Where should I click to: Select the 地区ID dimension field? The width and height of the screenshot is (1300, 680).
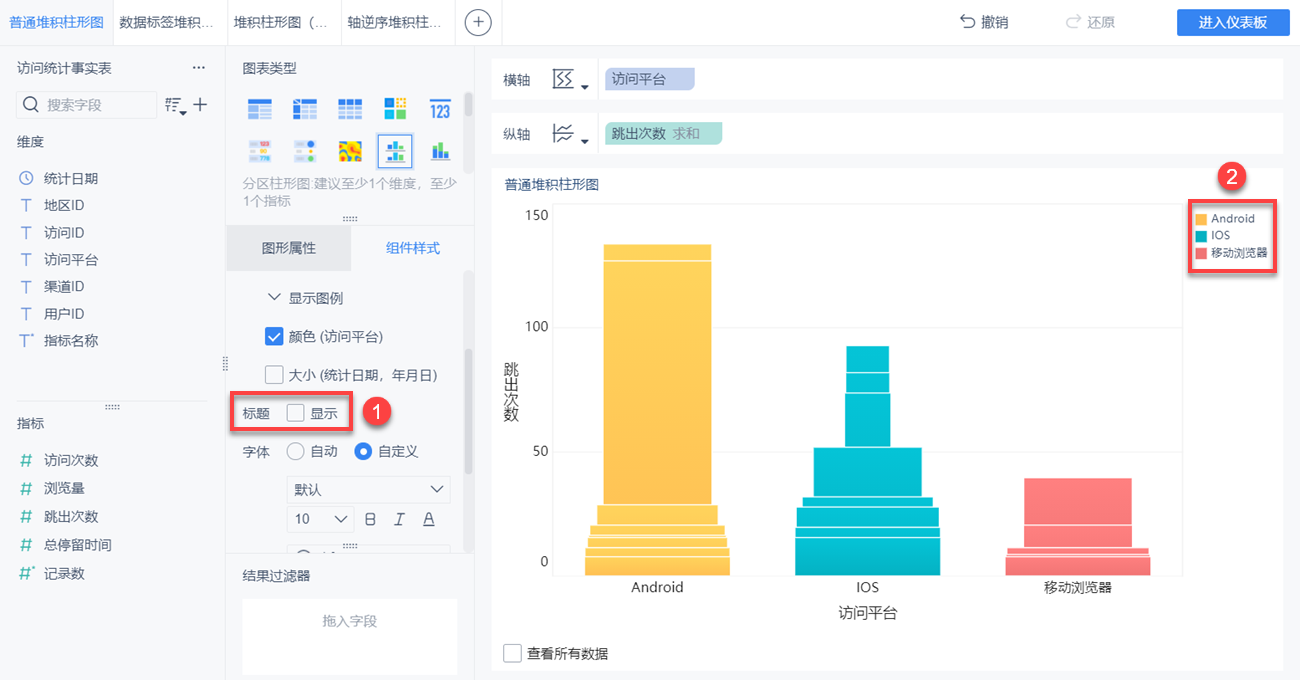point(64,205)
